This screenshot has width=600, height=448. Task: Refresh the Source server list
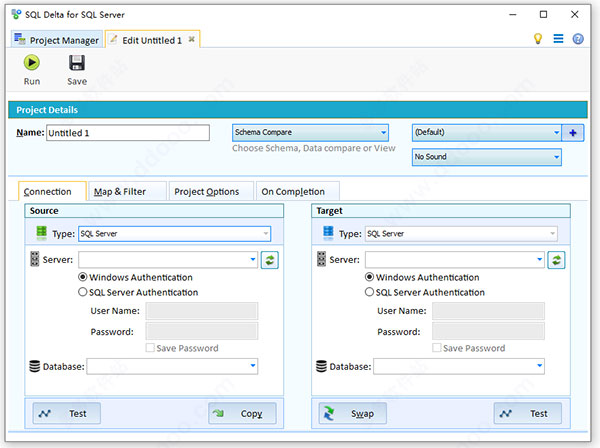270,260
